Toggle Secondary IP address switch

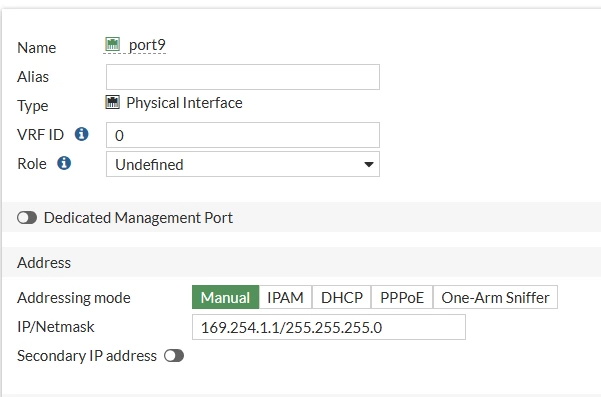coord(174,356)
